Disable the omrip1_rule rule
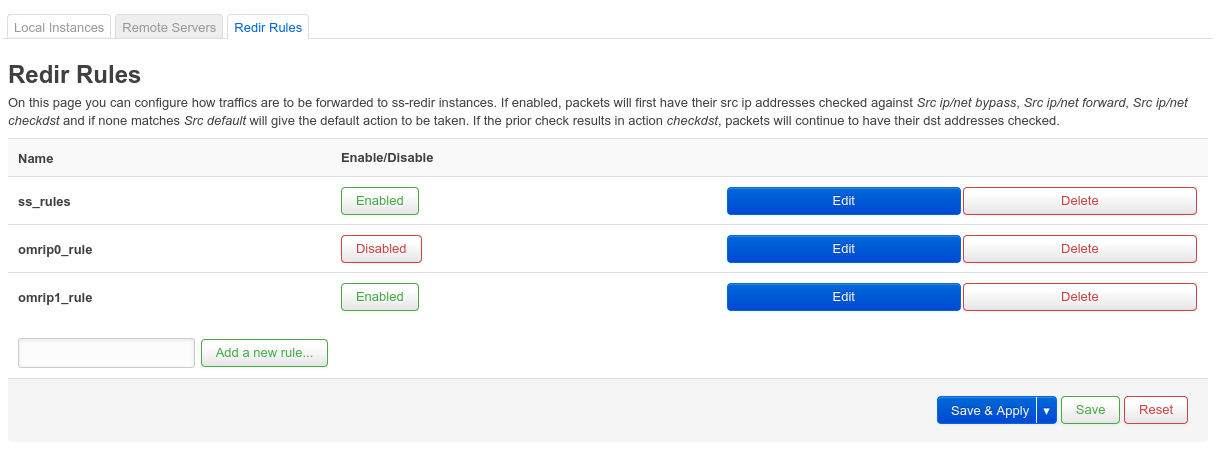This screenshot has width=1216, height=455. [x=379, y=297]
